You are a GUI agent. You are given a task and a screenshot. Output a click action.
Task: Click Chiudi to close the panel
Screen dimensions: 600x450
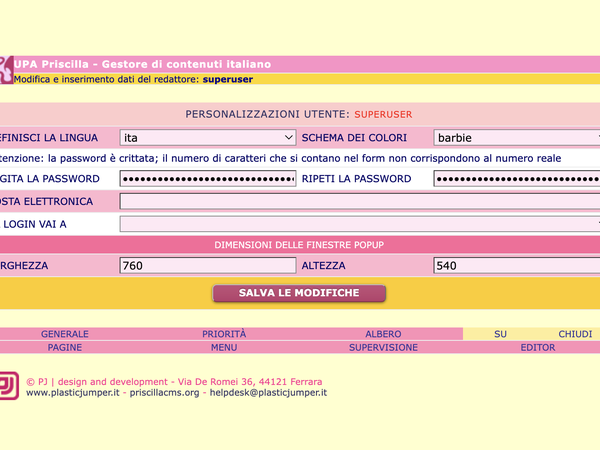(575, 334)
